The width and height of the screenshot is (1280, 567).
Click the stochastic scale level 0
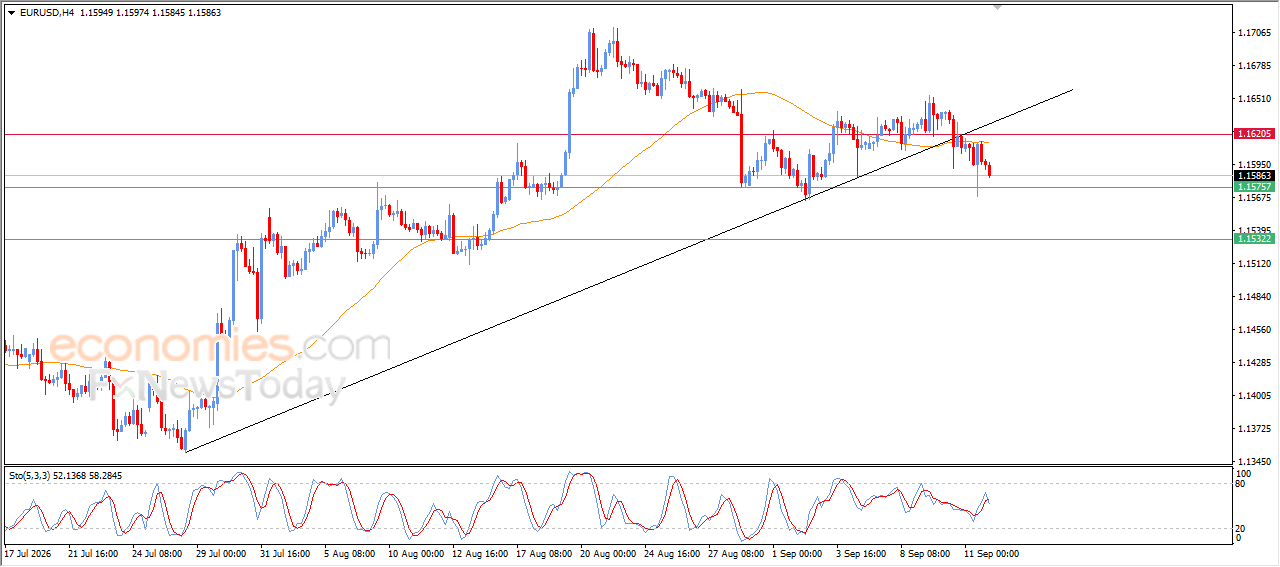click(1240, 538)
